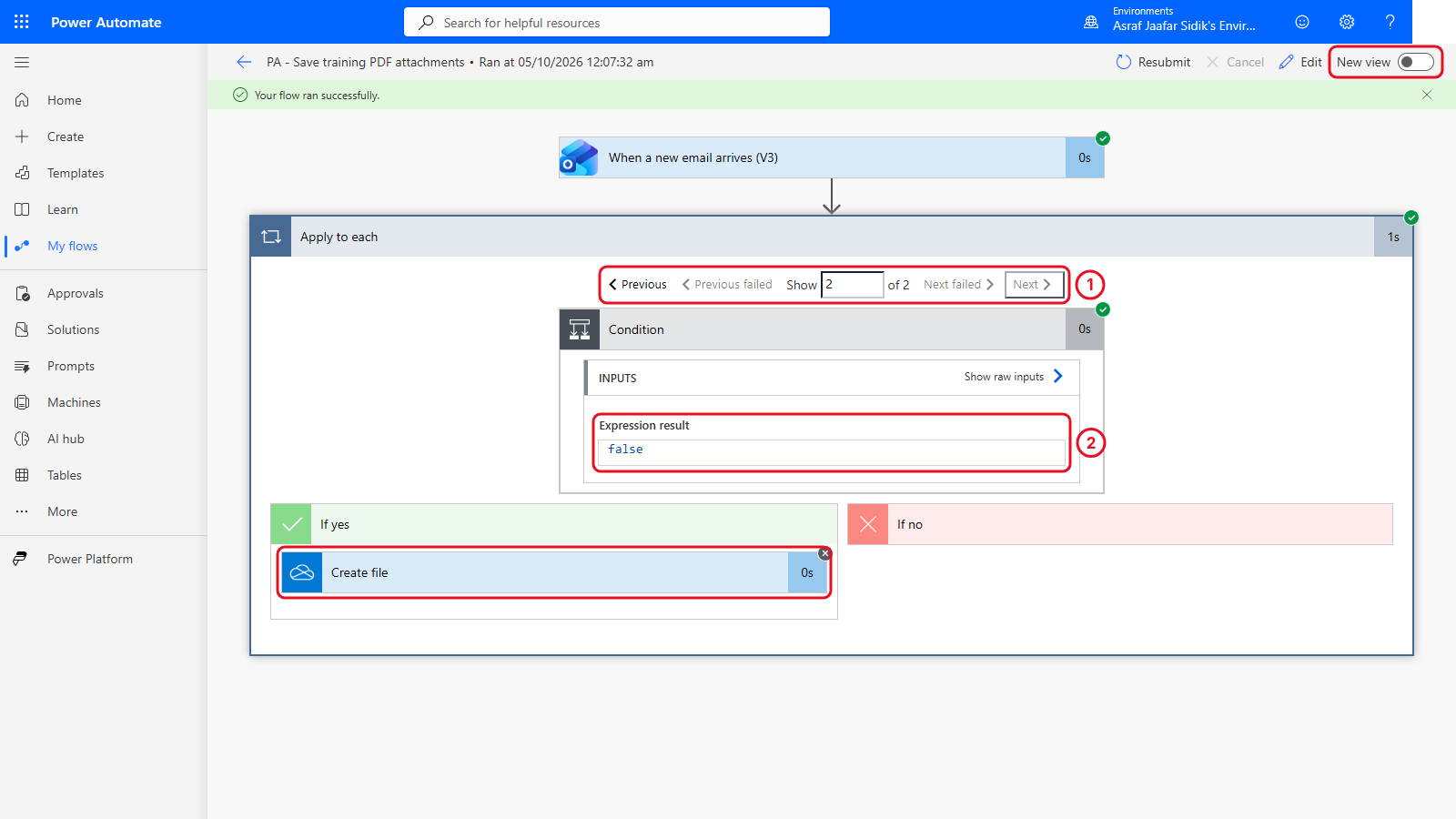Click the Edit flow button
The image size is (1456, 819).
(1300, 62)
